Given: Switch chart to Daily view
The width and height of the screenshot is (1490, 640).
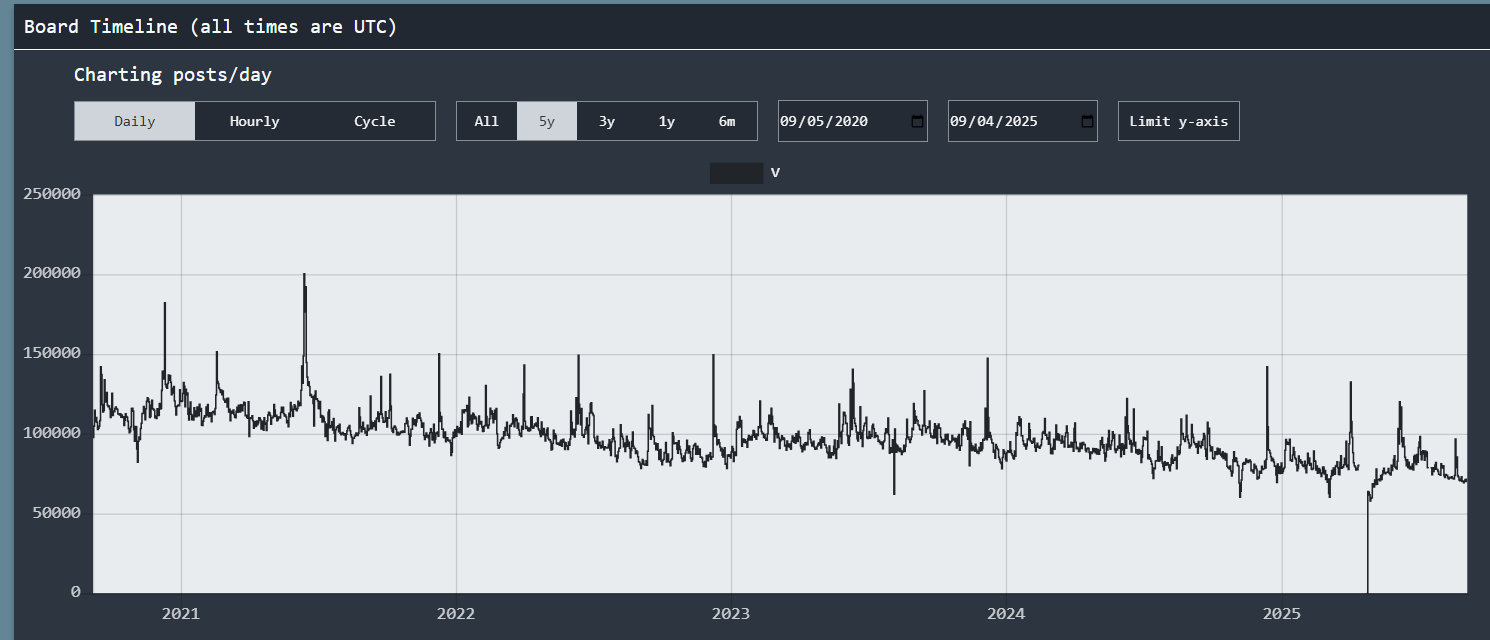Looking at the screenshot, I should (135, 121).
